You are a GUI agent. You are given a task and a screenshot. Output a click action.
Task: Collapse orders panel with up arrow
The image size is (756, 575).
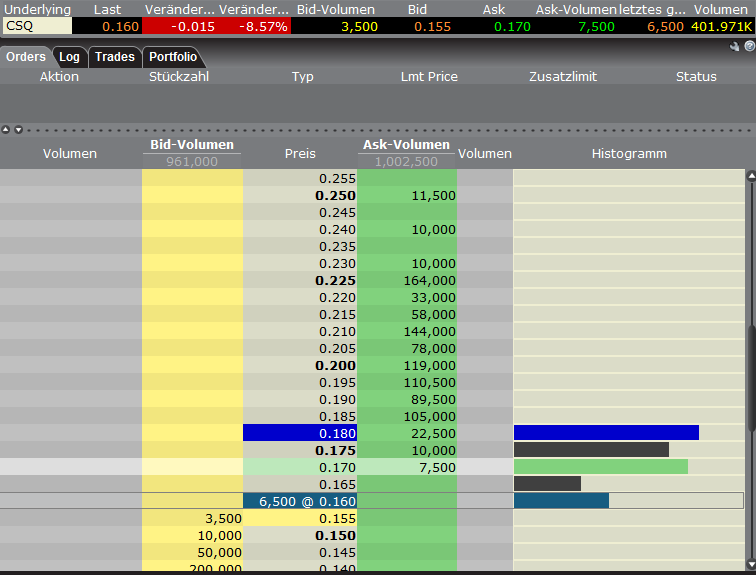click(x=6, y=129)
